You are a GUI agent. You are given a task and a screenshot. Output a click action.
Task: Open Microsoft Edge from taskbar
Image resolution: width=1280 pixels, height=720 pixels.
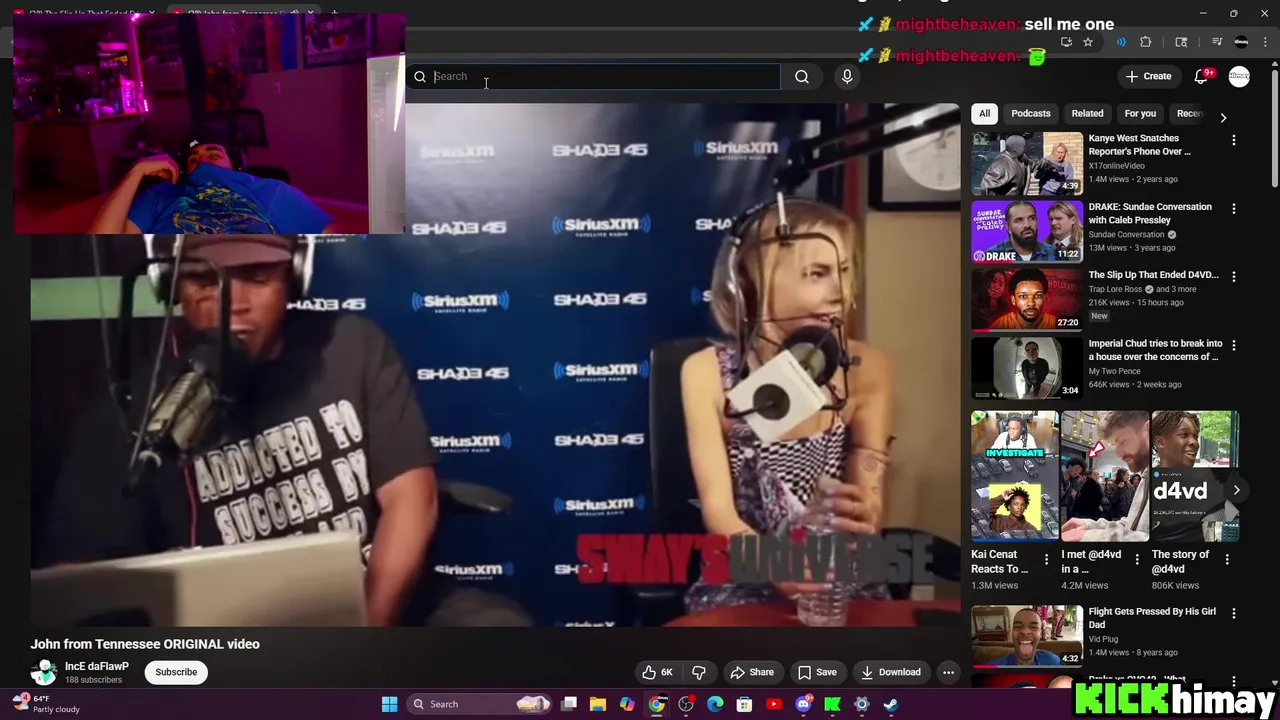point(715,704)
